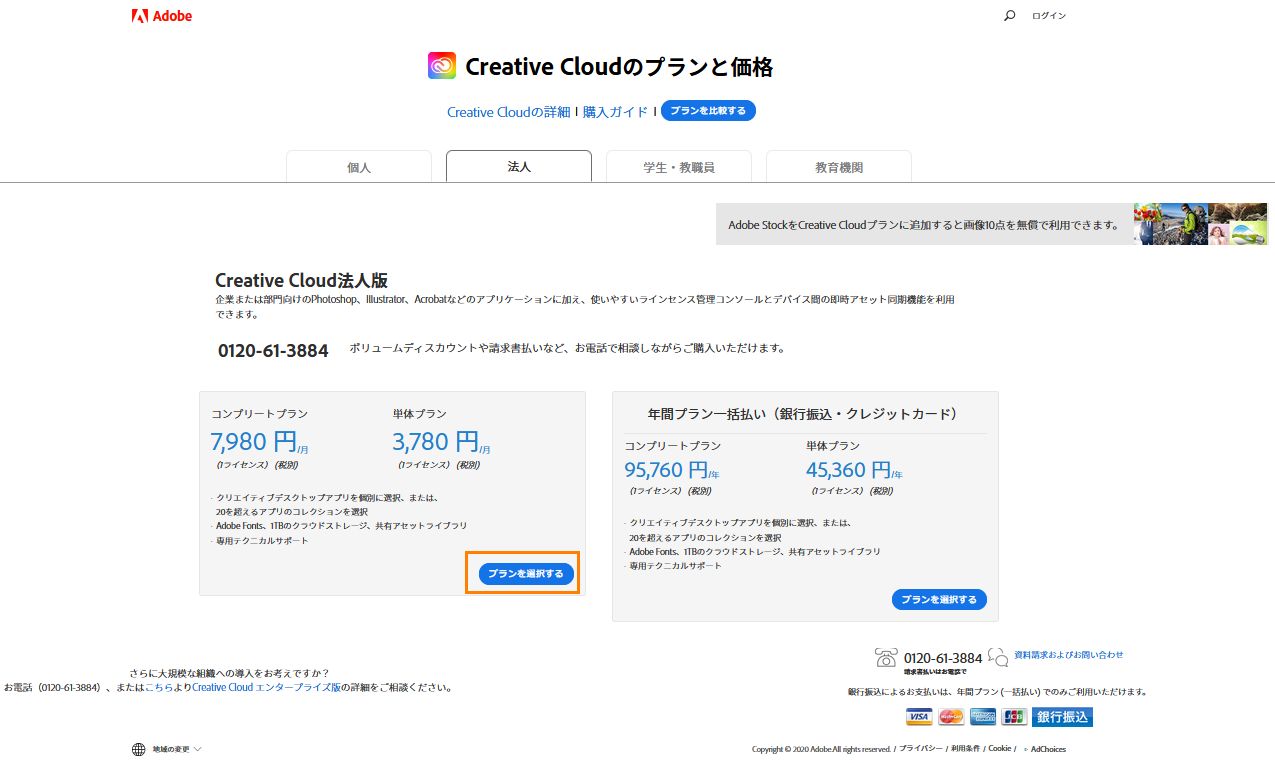Image resolution: width=1275 pixels, height=763 pixels.
Task: Click the AdChoices triangle icon
Action: 1025,749
